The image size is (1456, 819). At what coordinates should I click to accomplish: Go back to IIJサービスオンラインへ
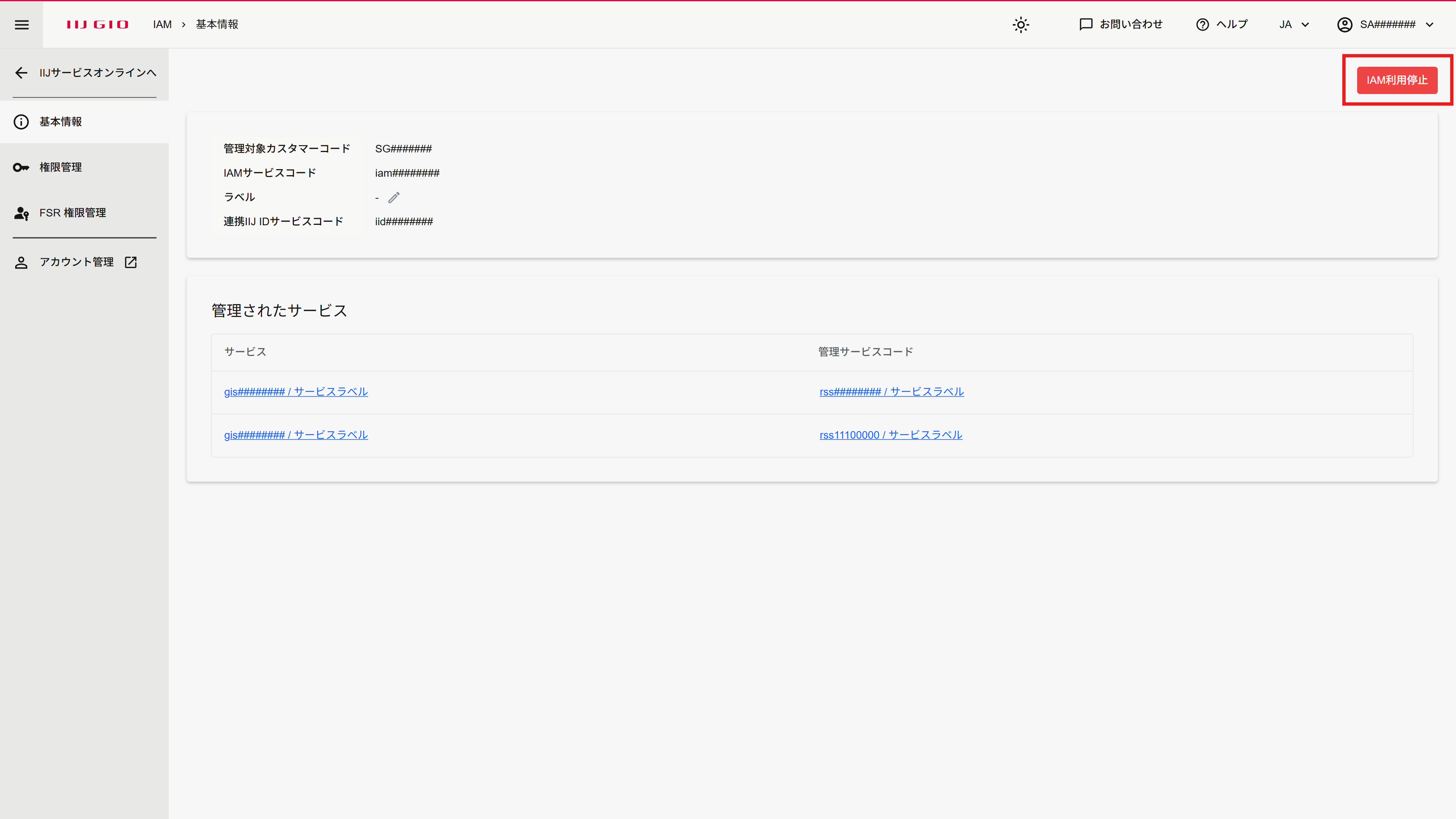(x=85, y=73)
